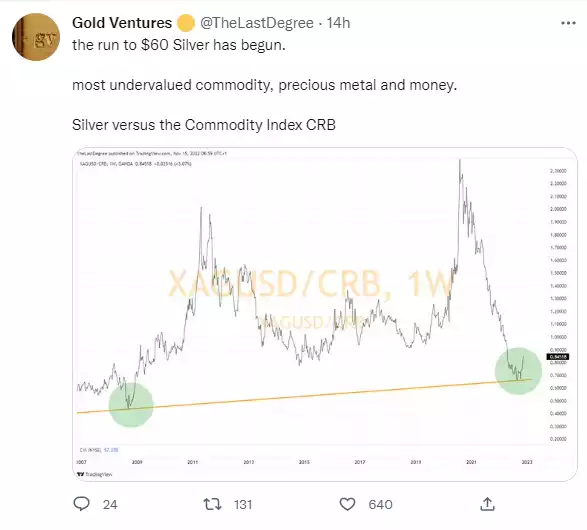Open the three-dot more options menu
Image resolution: width=587 pixels, height=530 pixels.
click(x=568, y=23)
